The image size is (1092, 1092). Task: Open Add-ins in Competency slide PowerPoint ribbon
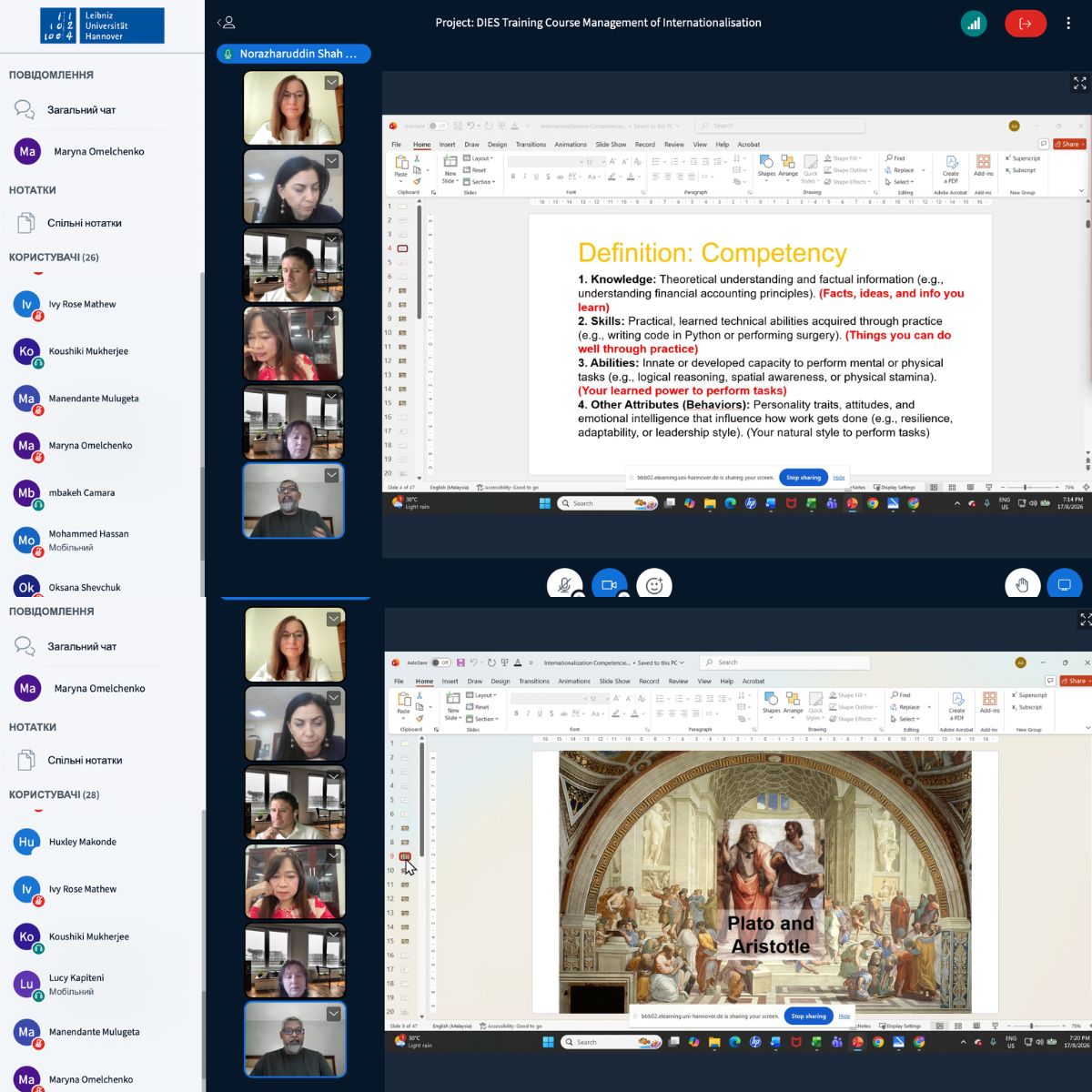tap(983, 167)
